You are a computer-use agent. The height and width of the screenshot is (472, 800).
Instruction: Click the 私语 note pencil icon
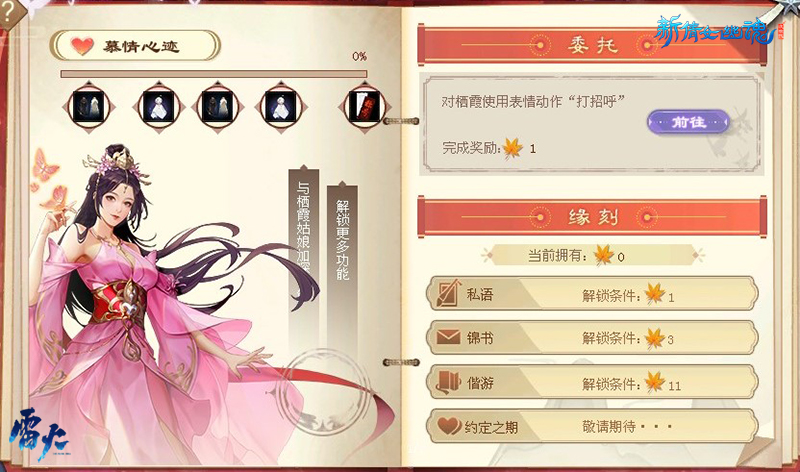click(448, 293)
